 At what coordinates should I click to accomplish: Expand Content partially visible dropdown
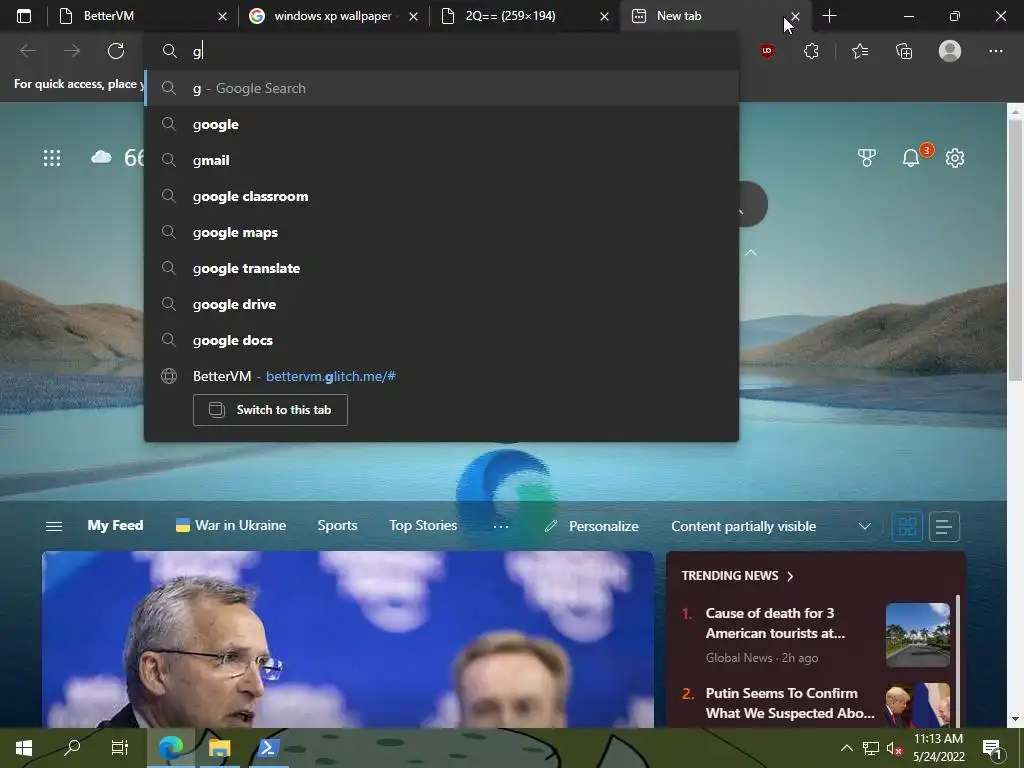coord(865,526)
